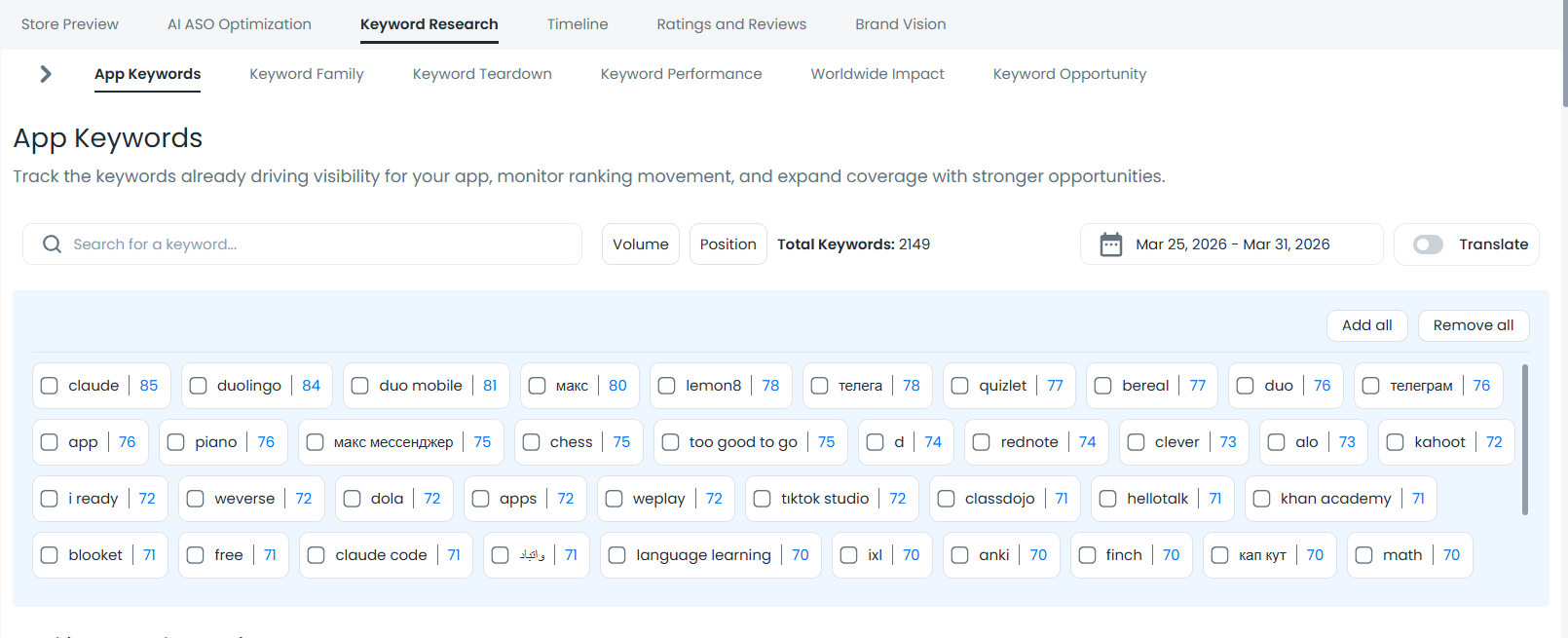Check the piano keyword checkbox

pyautogui.click(x=175, y=442)
